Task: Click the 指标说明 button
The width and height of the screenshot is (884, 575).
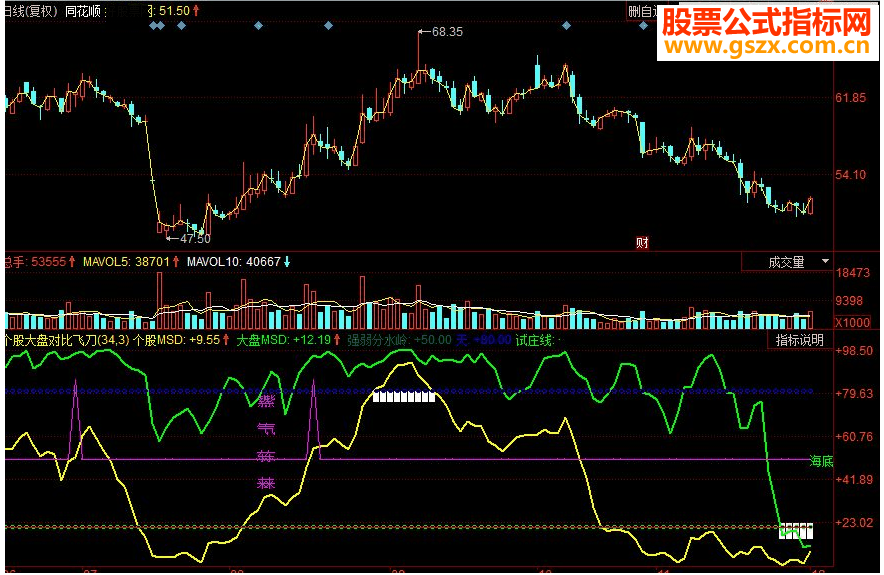Action: click(799, 340)
